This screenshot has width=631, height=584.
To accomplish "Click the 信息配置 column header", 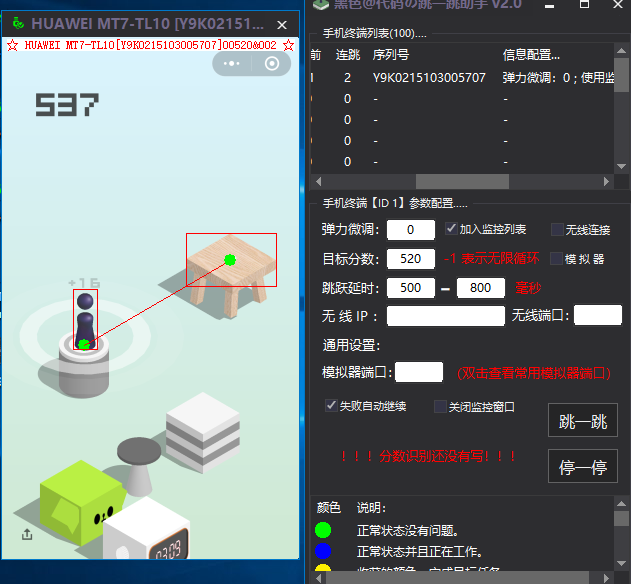I will 531,55.
